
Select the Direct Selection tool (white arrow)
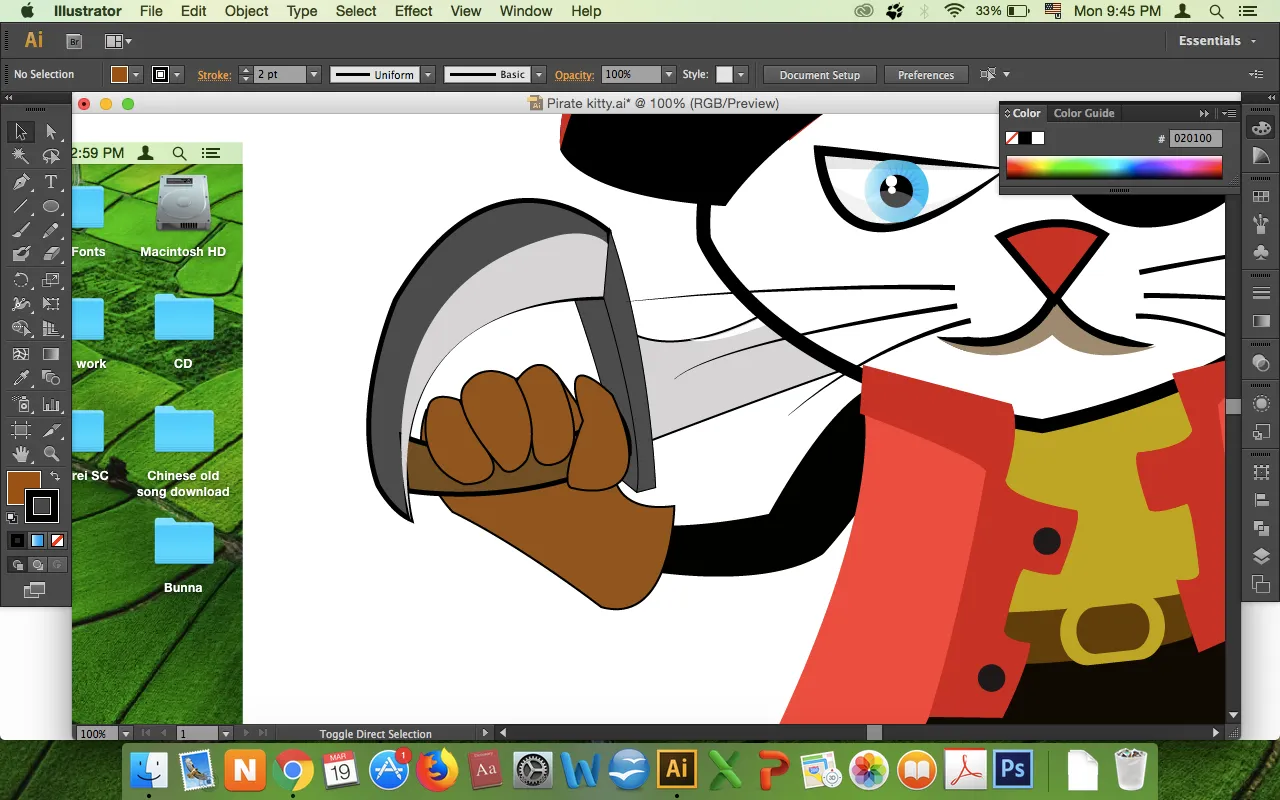[51, 132]
